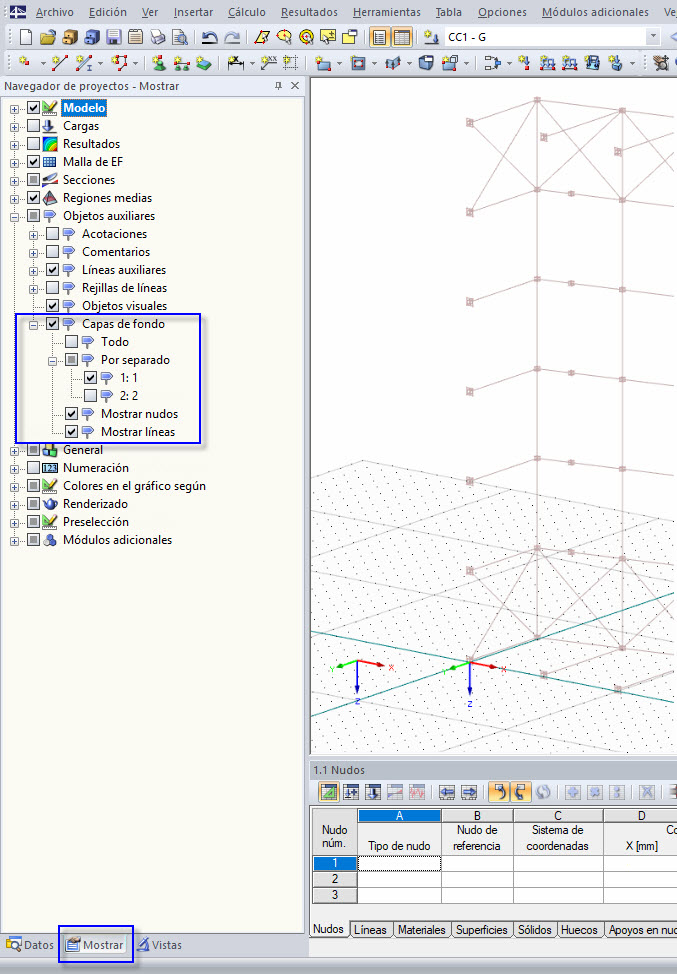The height and width of the screenshot is (974, 677).
Task: Click the Colores en el gráfico según item
Action: 134,486
